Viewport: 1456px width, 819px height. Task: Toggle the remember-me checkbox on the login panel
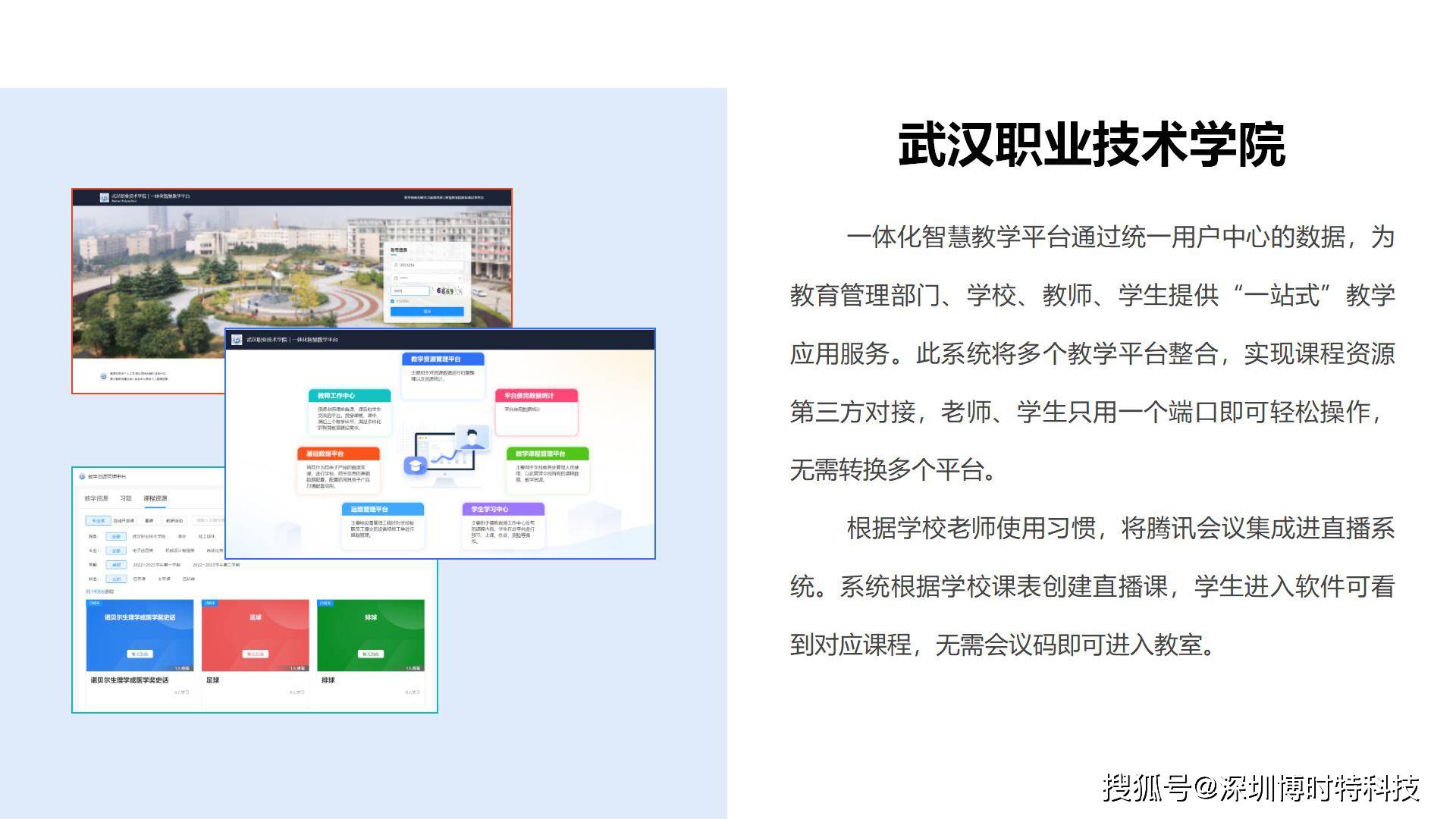392,301
